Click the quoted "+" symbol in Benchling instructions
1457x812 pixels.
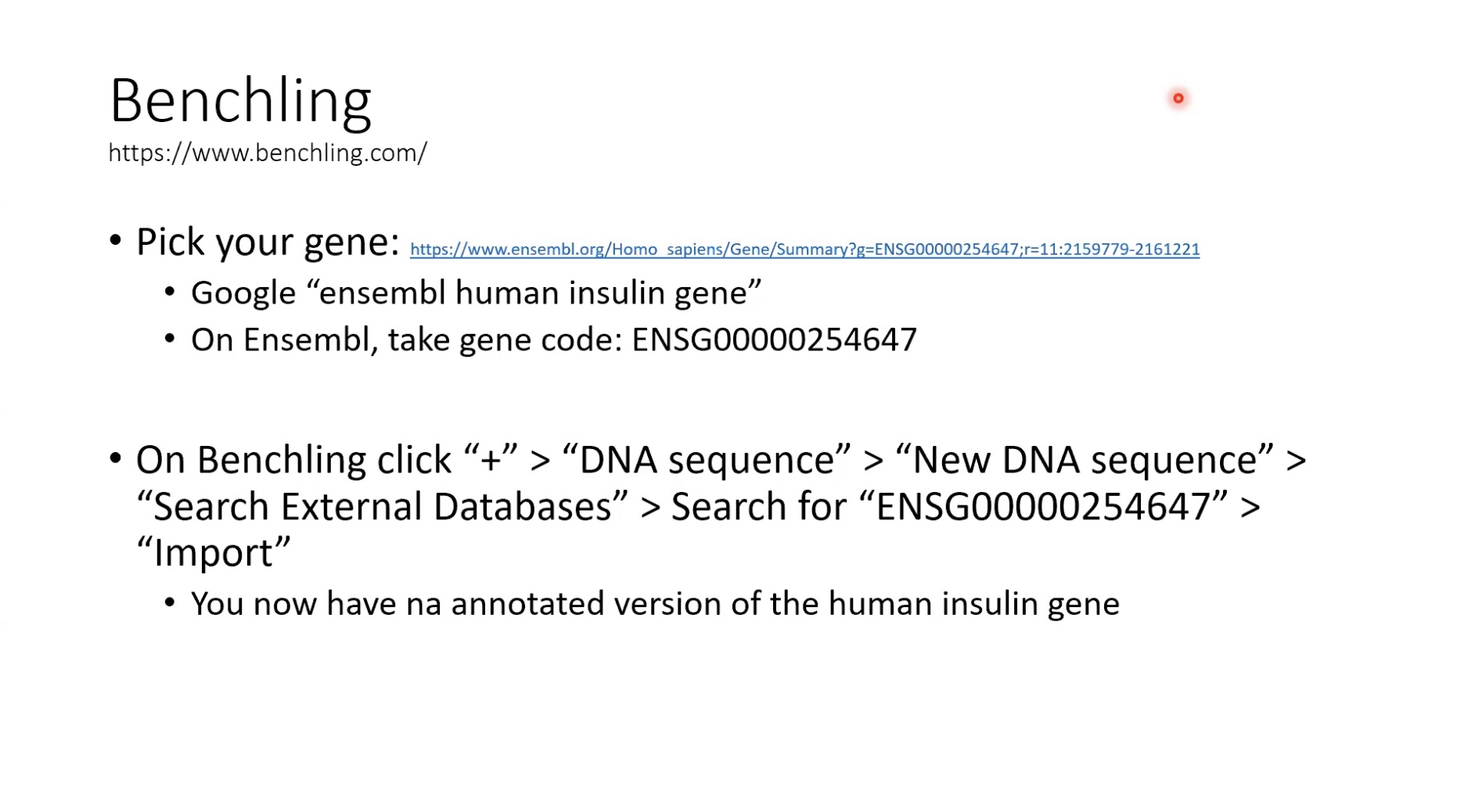coord(491,459)
